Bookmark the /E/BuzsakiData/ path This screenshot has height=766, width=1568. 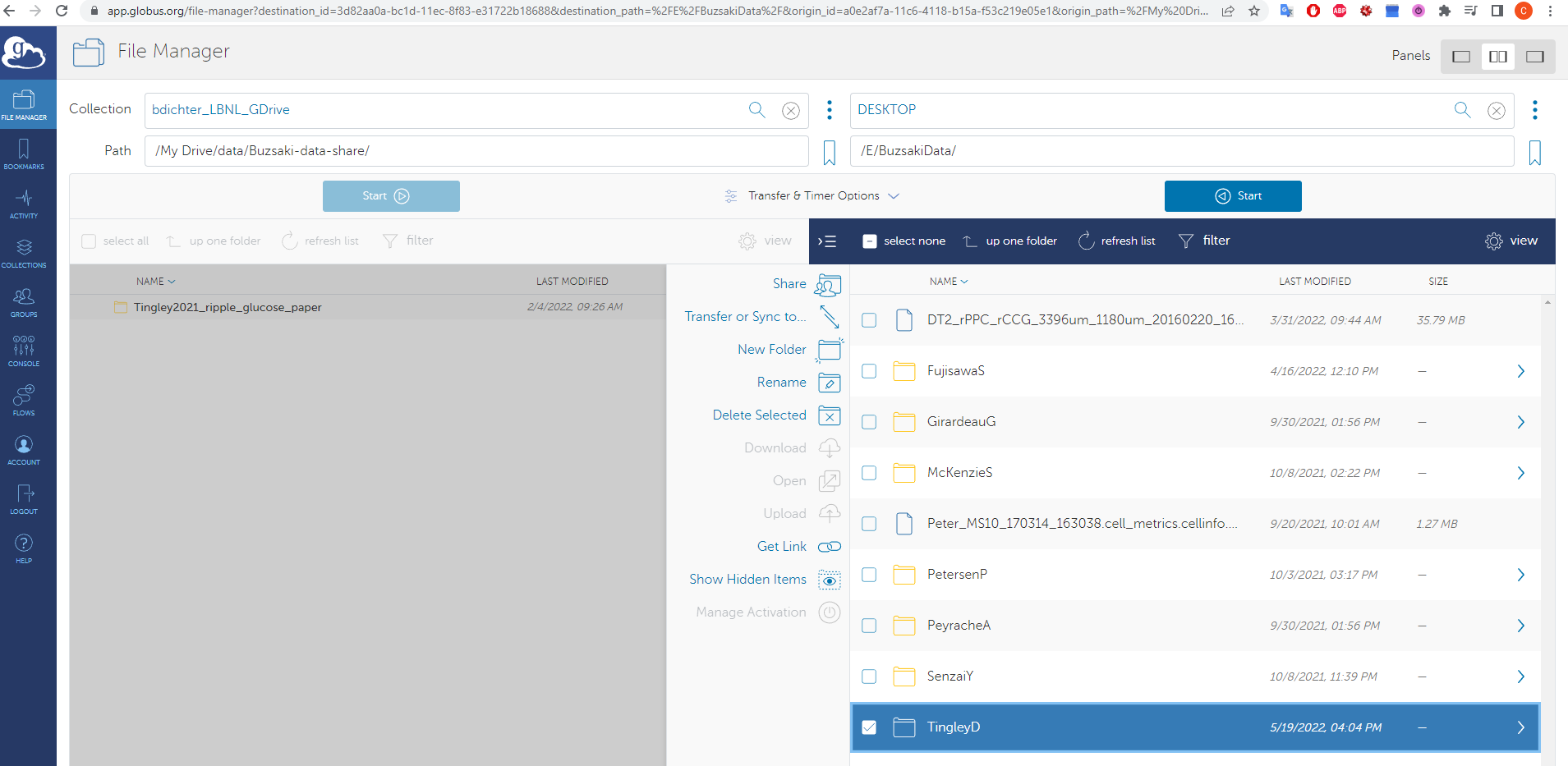click(1535, 153)
